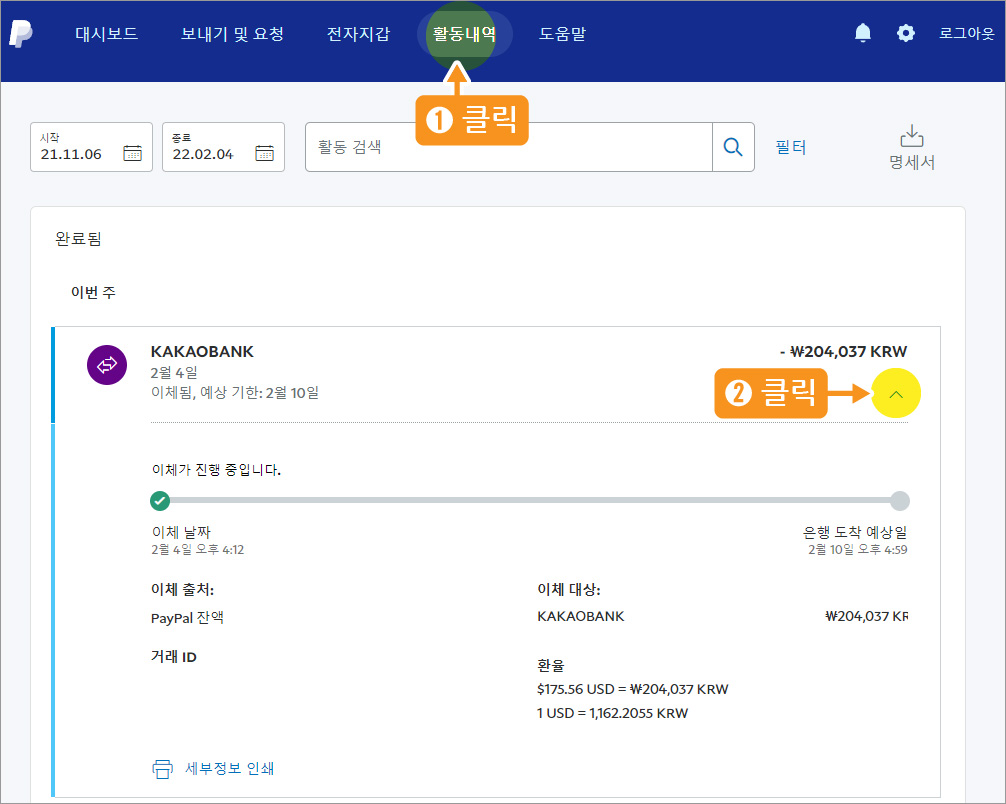Image resolution: width=1006 pixels, height=804 pixels.
Task: Open settings via gear icon
Action: [905, 33]
